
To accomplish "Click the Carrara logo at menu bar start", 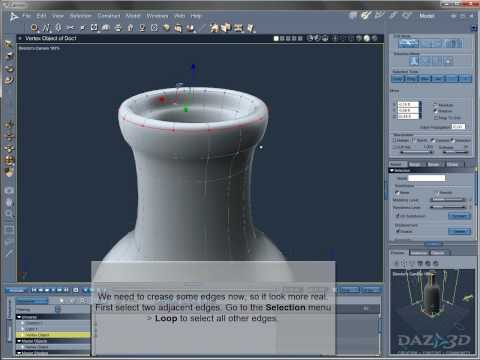I will tap(14, 17).
